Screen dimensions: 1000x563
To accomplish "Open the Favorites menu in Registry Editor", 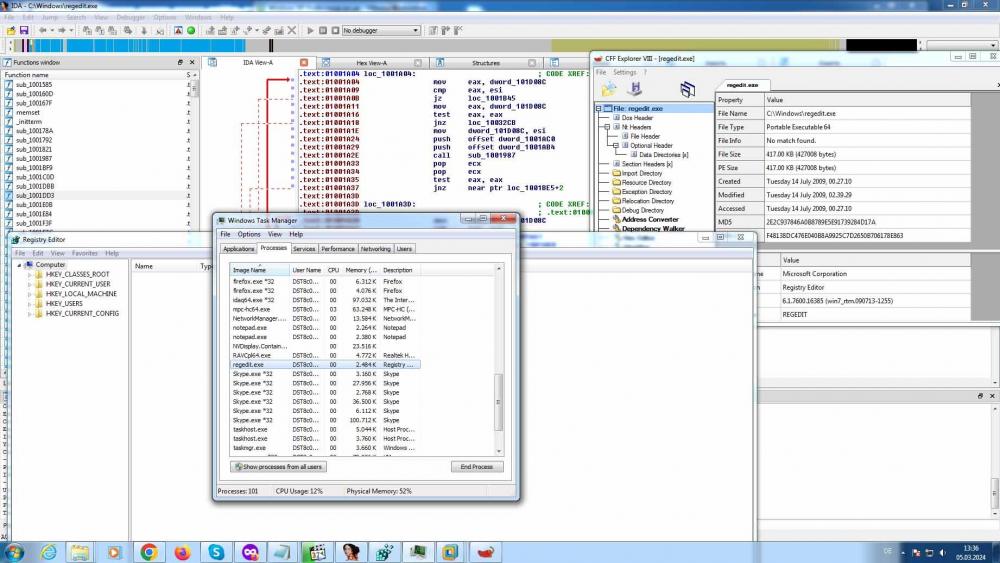I will (85, 253).
